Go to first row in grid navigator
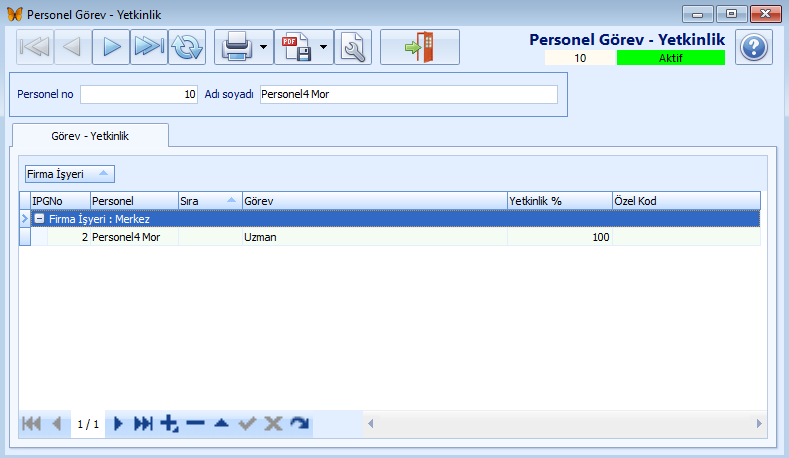Viewport: 789px width, 458px height. (31, 424)
